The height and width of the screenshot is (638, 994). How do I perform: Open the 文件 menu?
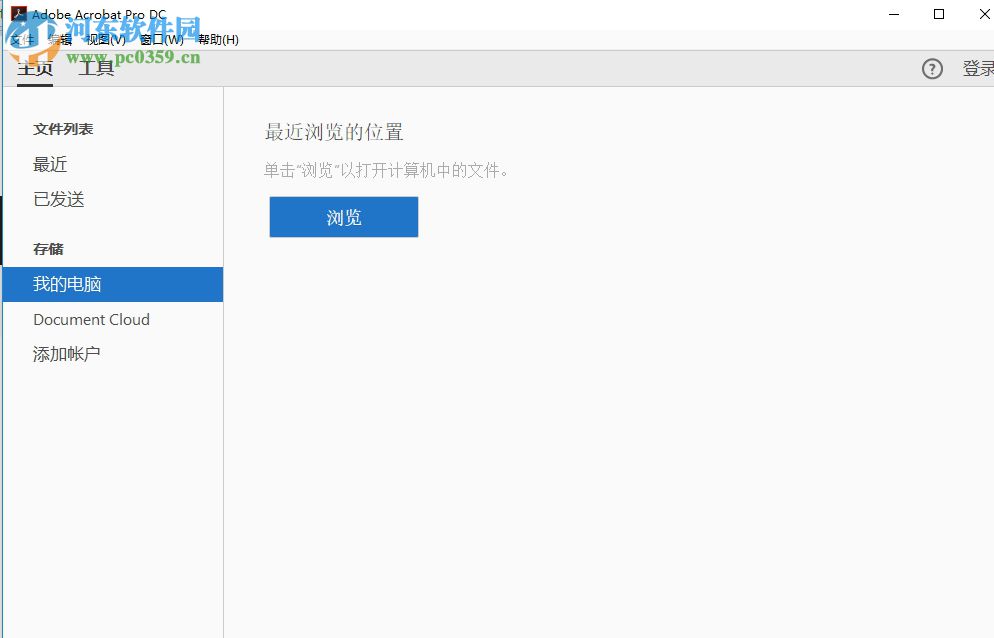pos(20,40)
